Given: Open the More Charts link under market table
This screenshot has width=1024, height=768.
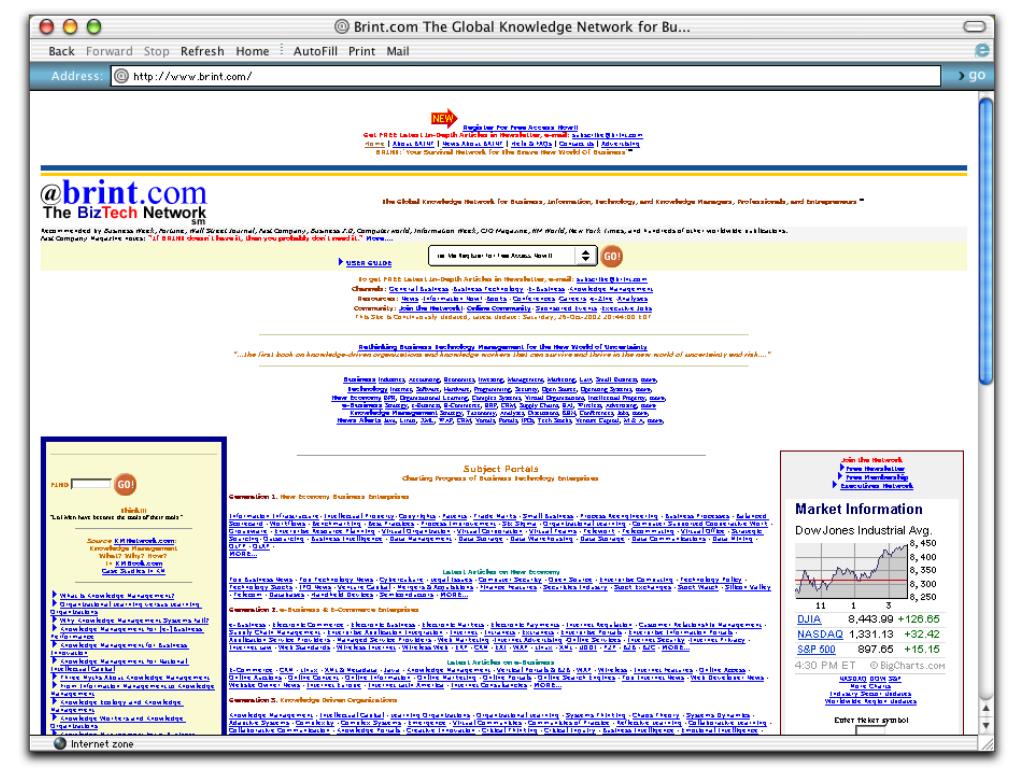Looking at the screenshot, I should (x=870, y=686).
